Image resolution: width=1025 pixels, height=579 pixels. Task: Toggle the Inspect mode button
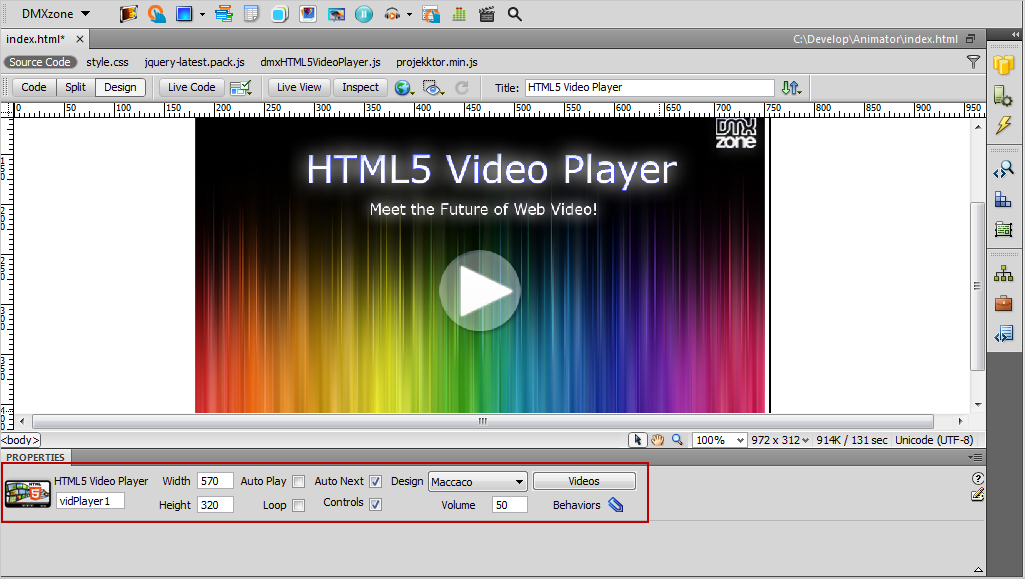[360, 88]
